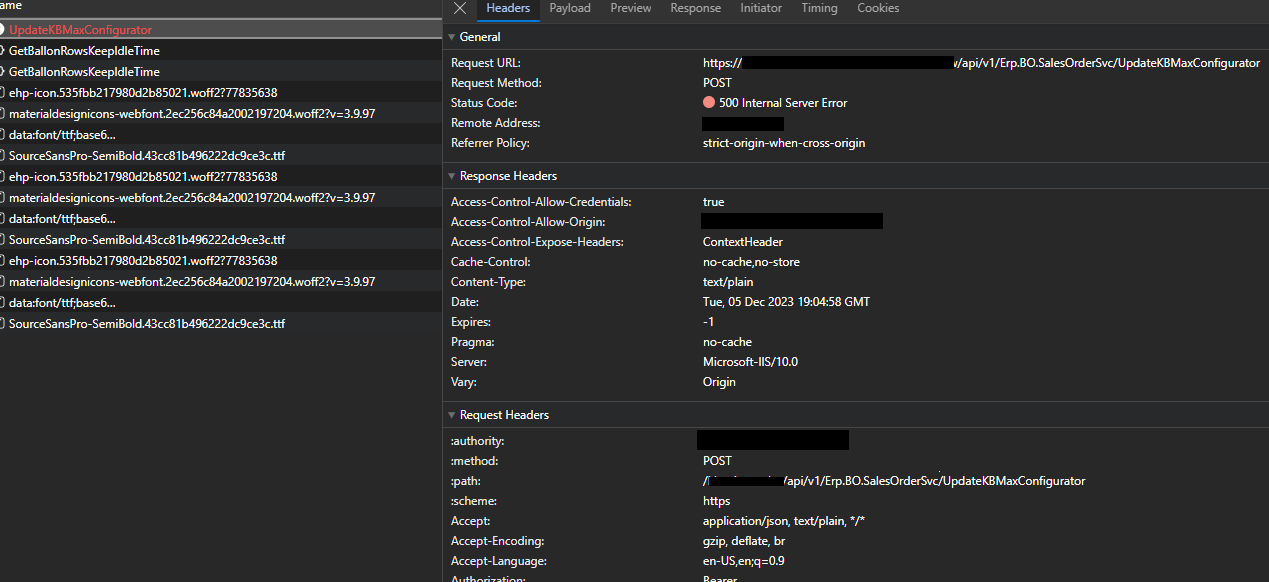Click the Pragma header name

point(472,342)
